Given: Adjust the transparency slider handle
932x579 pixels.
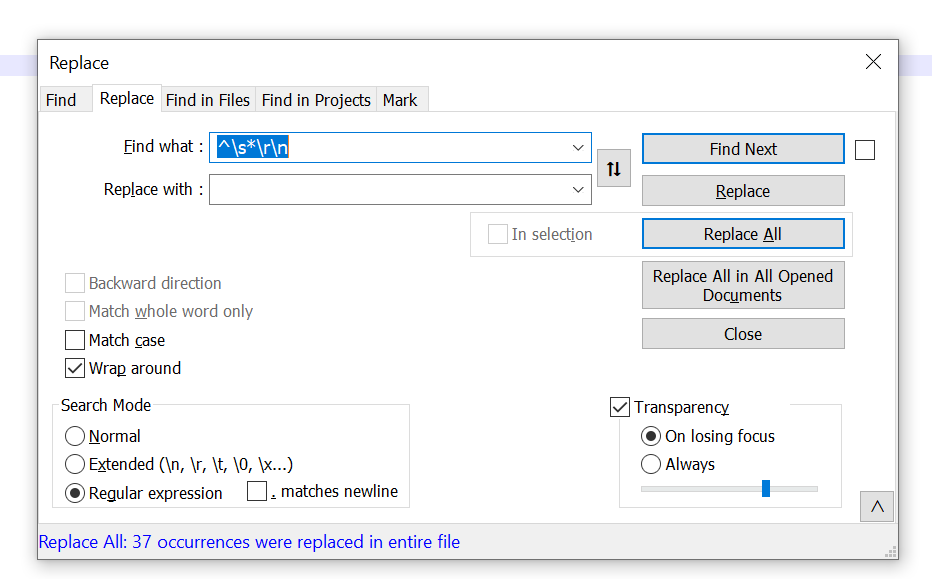Looking at the screenshot, I should pyautogui.click(x=766, y=488).
